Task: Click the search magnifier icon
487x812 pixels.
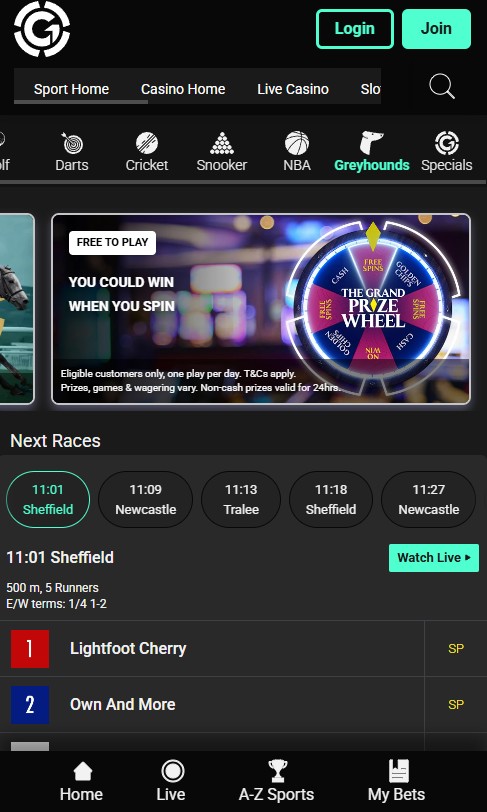Action: [442, 86]
